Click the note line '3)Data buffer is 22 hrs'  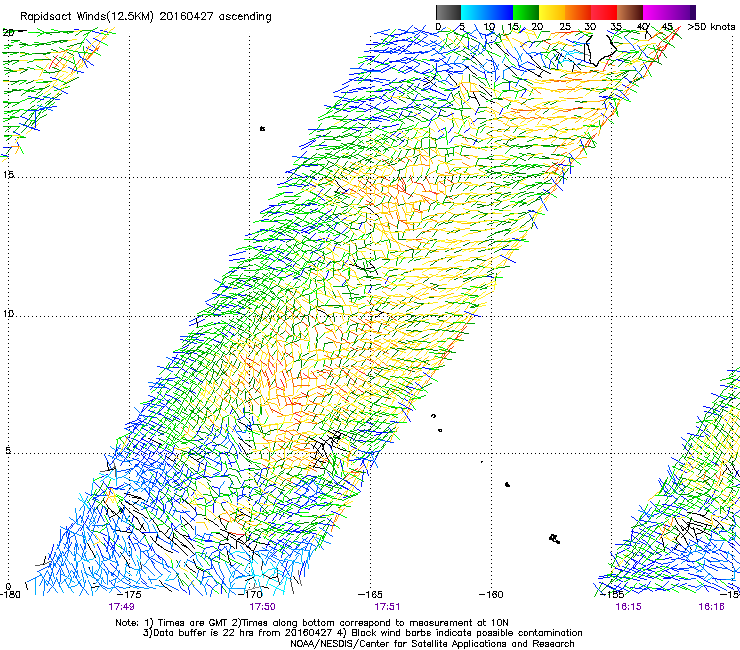point(362,633)
